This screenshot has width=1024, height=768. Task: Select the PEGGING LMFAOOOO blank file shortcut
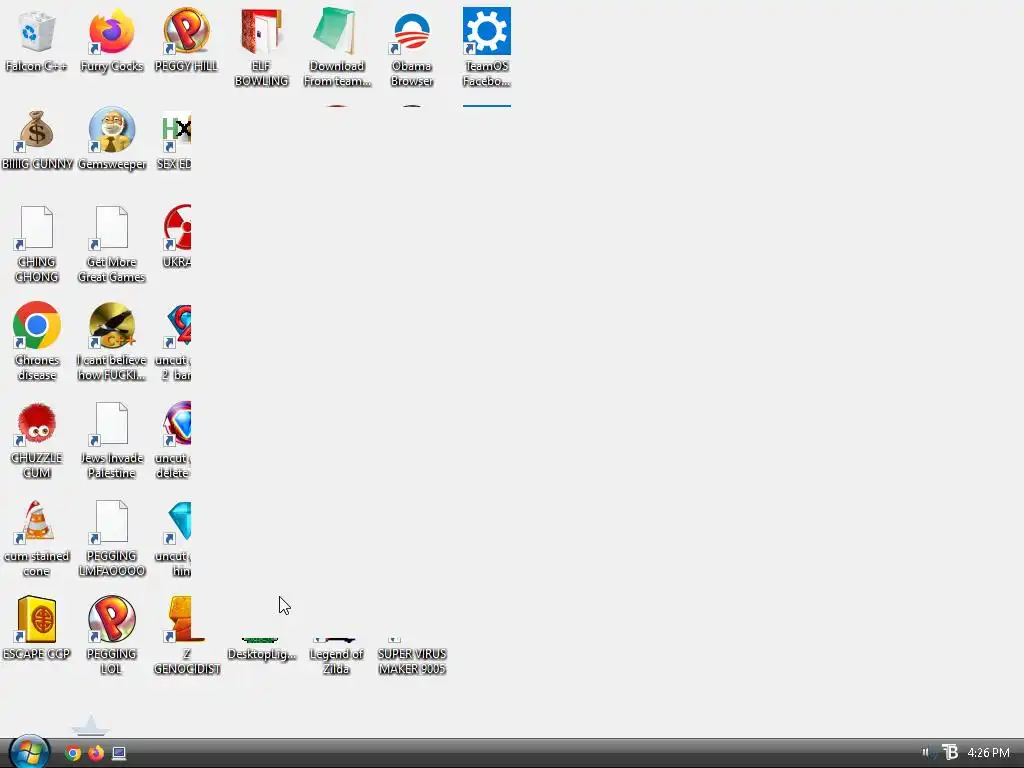112,537
